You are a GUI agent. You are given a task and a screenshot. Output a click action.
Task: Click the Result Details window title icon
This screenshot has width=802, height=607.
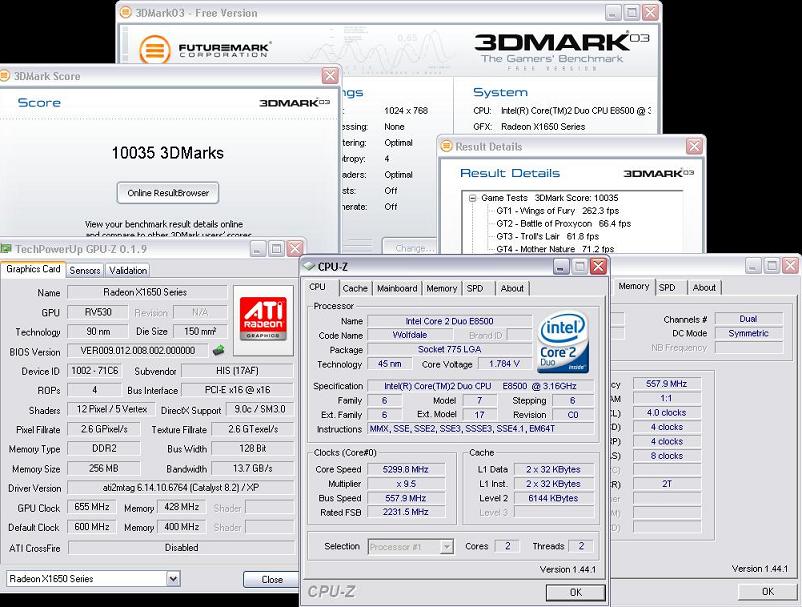[x=447, y=146]
